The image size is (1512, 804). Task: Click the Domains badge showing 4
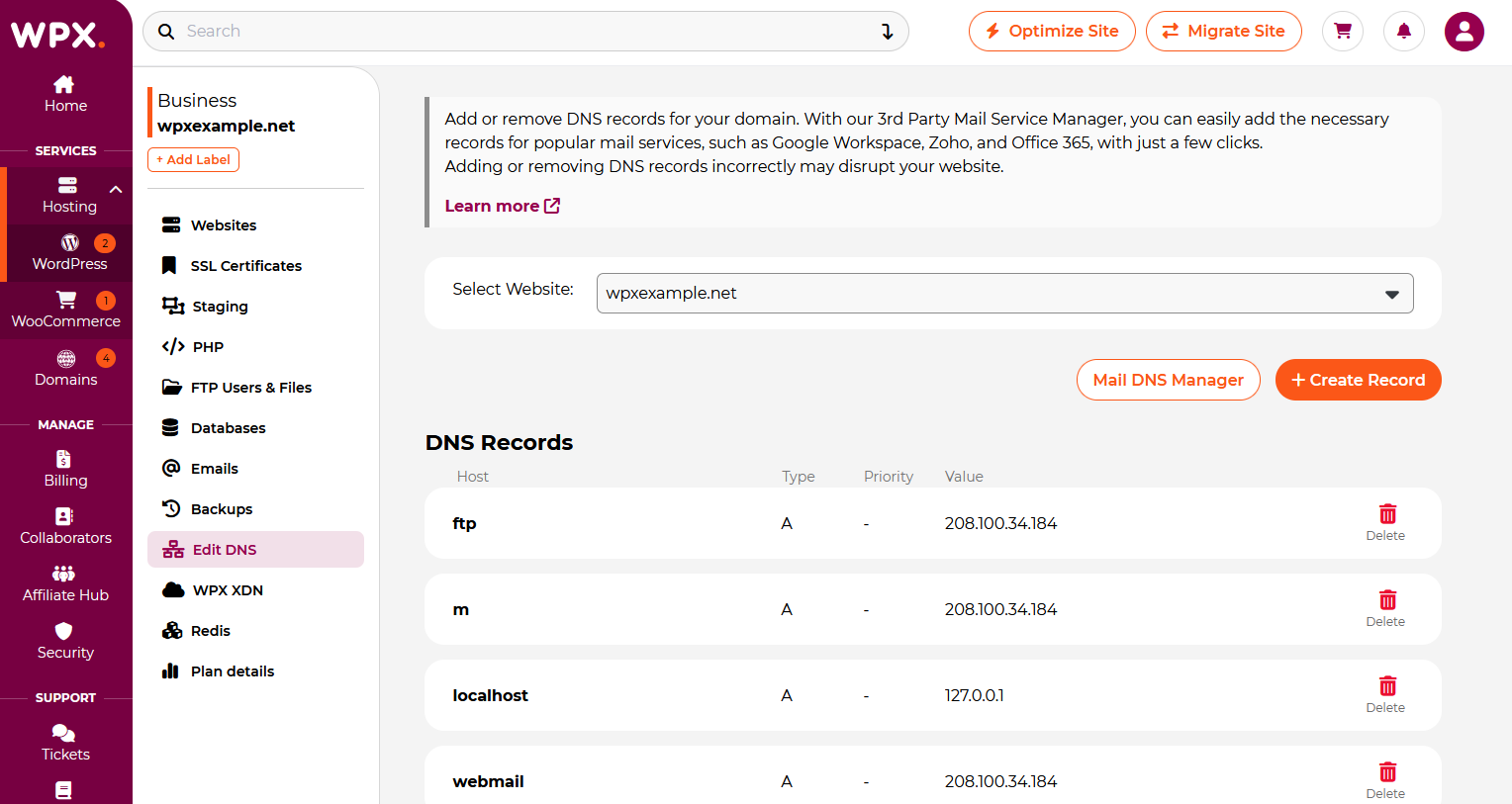pyautogui.click(x=106, y=358)
